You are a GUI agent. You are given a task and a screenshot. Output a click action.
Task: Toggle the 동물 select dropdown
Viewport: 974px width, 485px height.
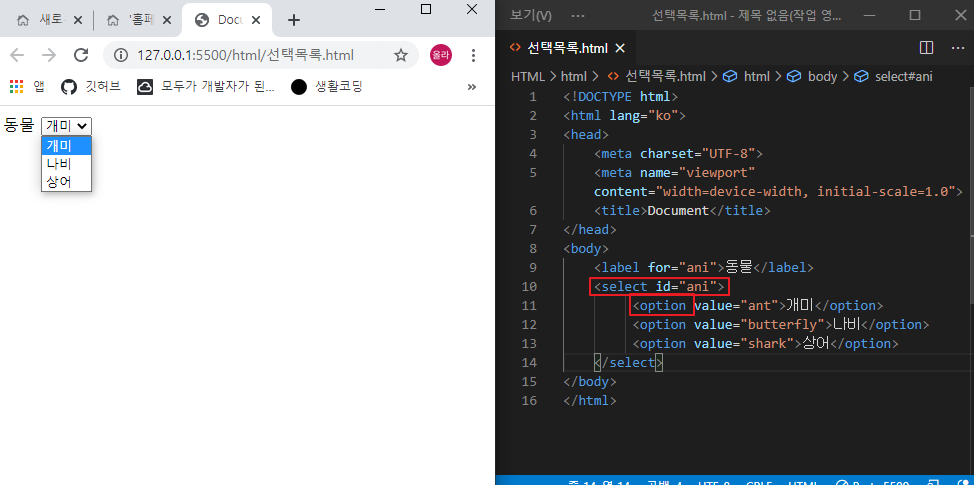(66, 125)
